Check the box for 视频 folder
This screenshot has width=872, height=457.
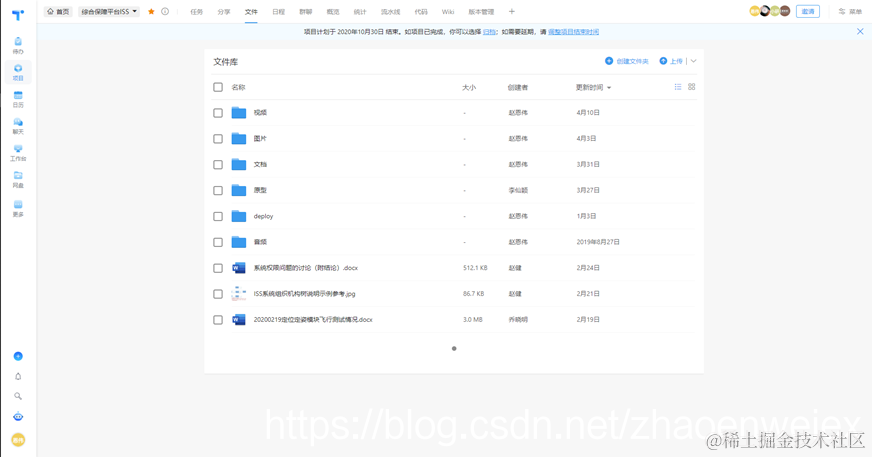tap(218, 113)
